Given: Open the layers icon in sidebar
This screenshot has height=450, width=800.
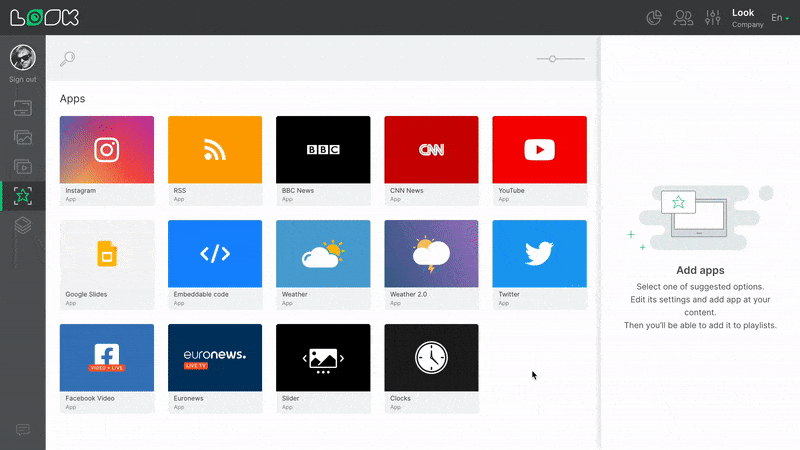Looking at the screenshot, I should tap(23, 226).
